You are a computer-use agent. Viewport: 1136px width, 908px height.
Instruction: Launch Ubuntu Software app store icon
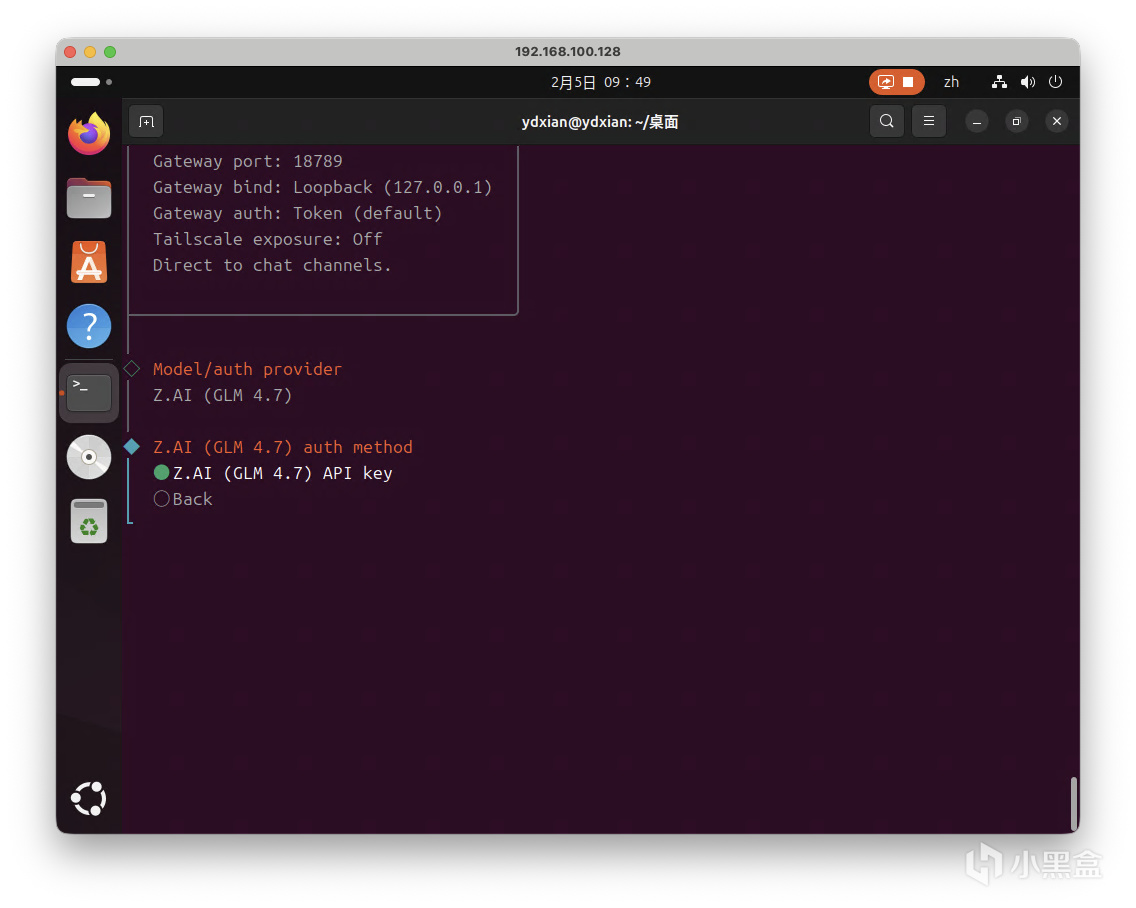(89, 262)
